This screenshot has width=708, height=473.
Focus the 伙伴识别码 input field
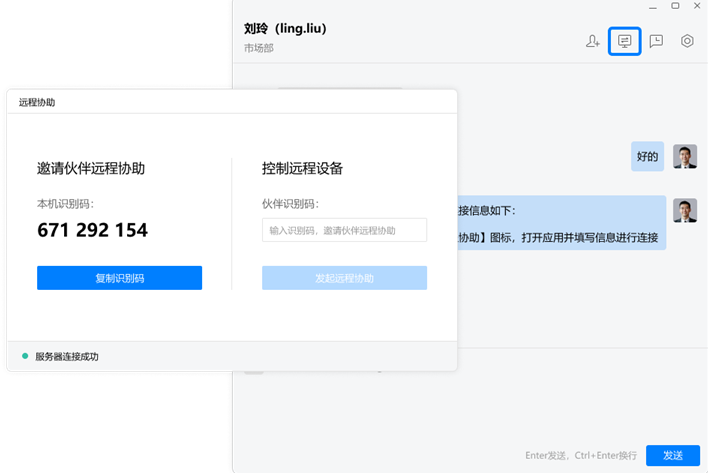point(345,230)
